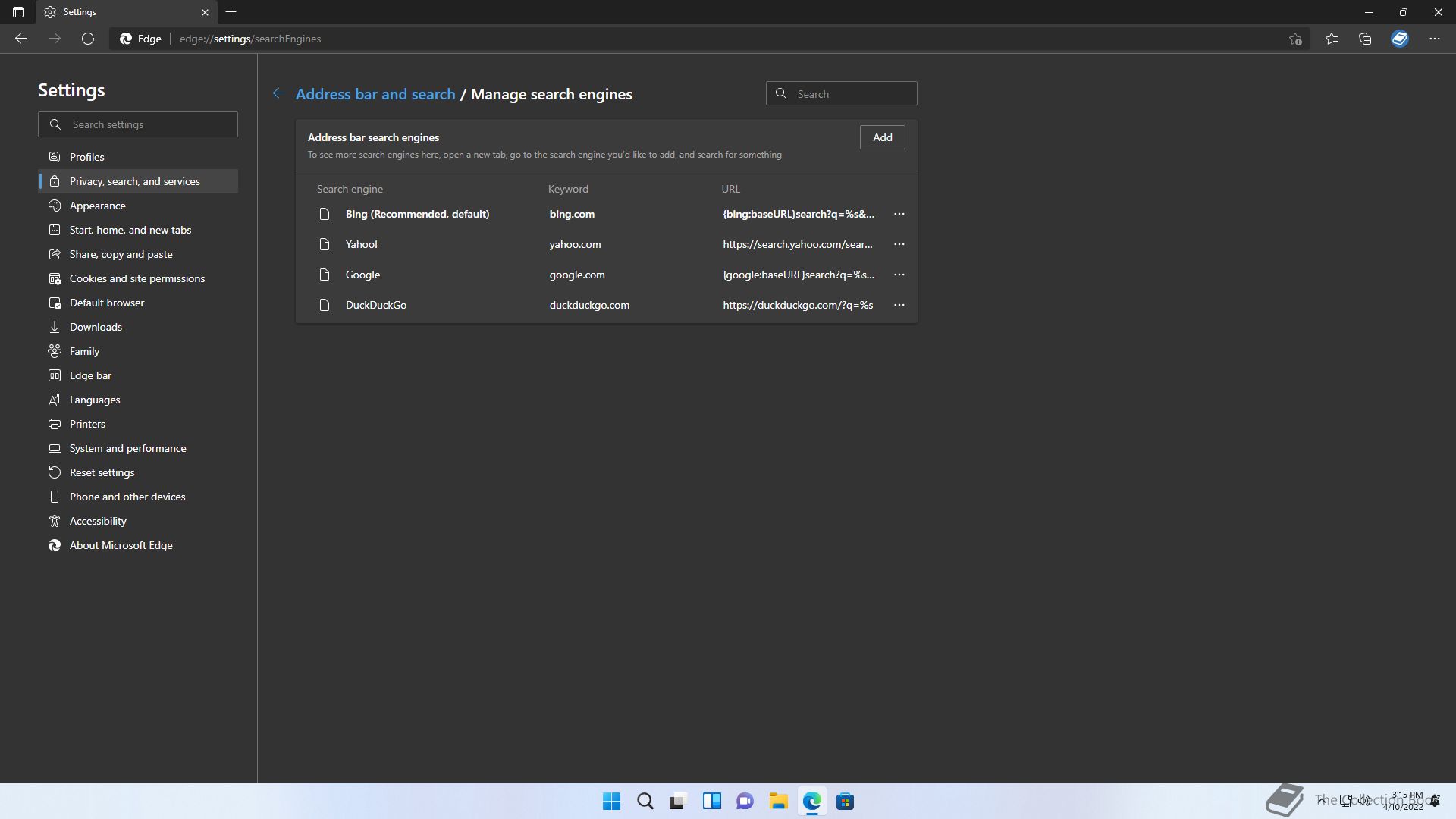Open Widgets from taskbar
The width and height of the screenshot is (1456, 819).
click(x=711, y=801)
